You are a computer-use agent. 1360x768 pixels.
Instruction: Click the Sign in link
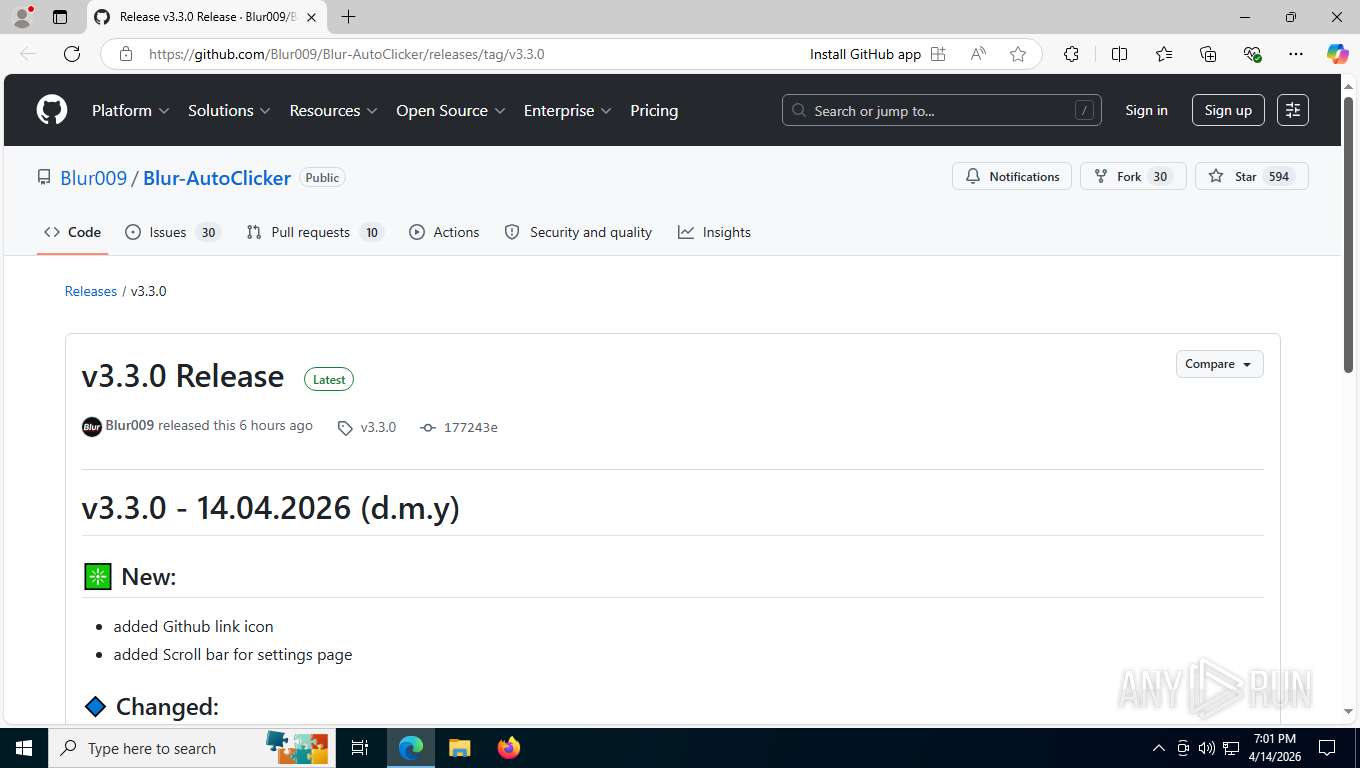[1146, 110]
